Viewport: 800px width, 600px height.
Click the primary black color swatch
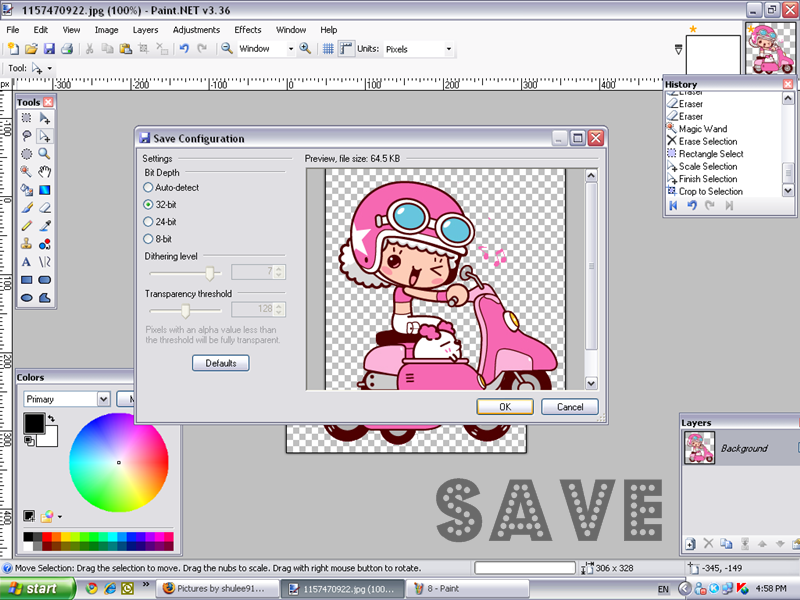pyautogui.click(x=34, y=424)
